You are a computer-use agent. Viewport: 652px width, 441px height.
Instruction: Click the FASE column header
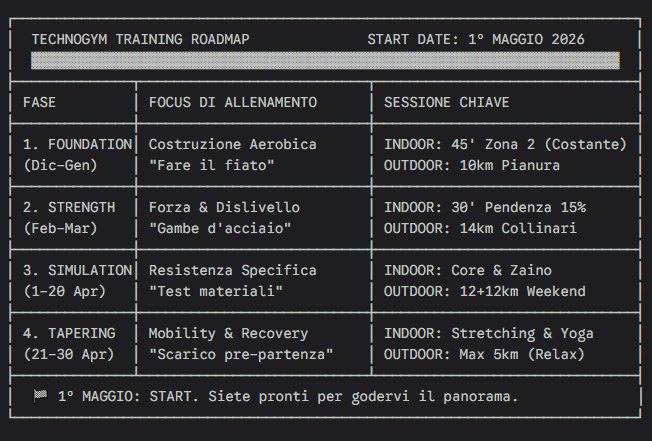[40, 103]
